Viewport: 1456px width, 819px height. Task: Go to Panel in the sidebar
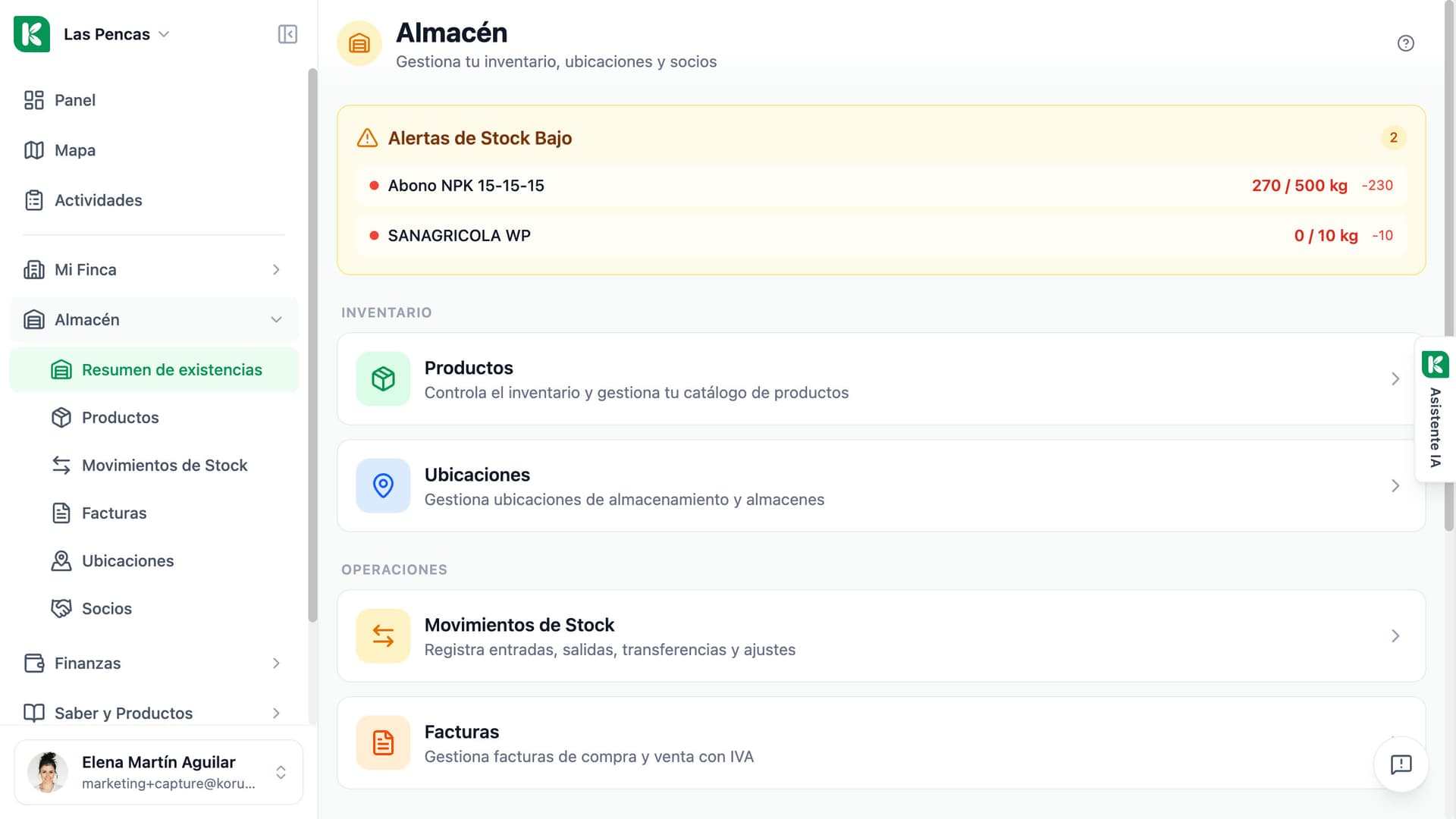pyautogui.click(x=153, y=100)
